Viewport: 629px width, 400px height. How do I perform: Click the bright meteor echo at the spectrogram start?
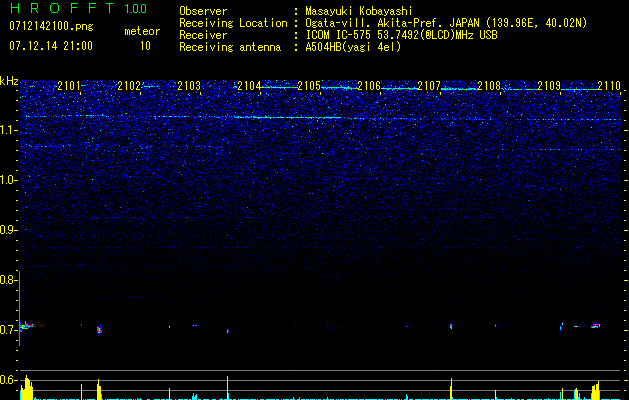point(26,326)
